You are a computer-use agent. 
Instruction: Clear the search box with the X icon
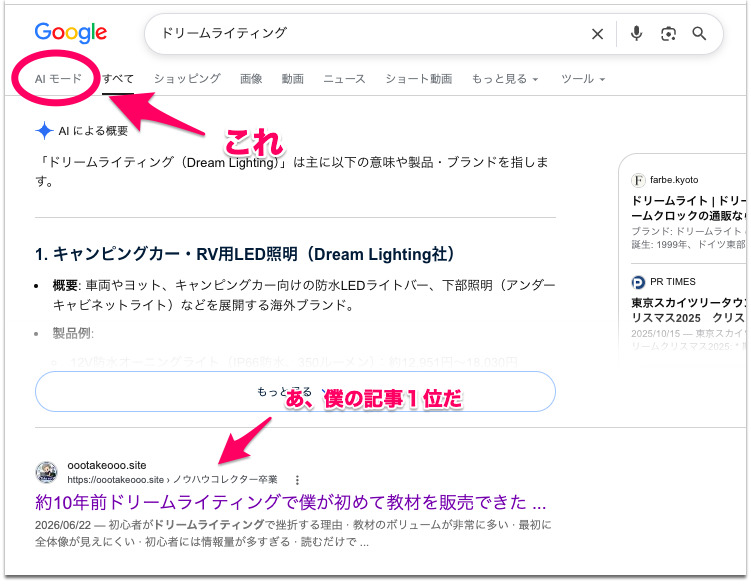click(597, 34)
